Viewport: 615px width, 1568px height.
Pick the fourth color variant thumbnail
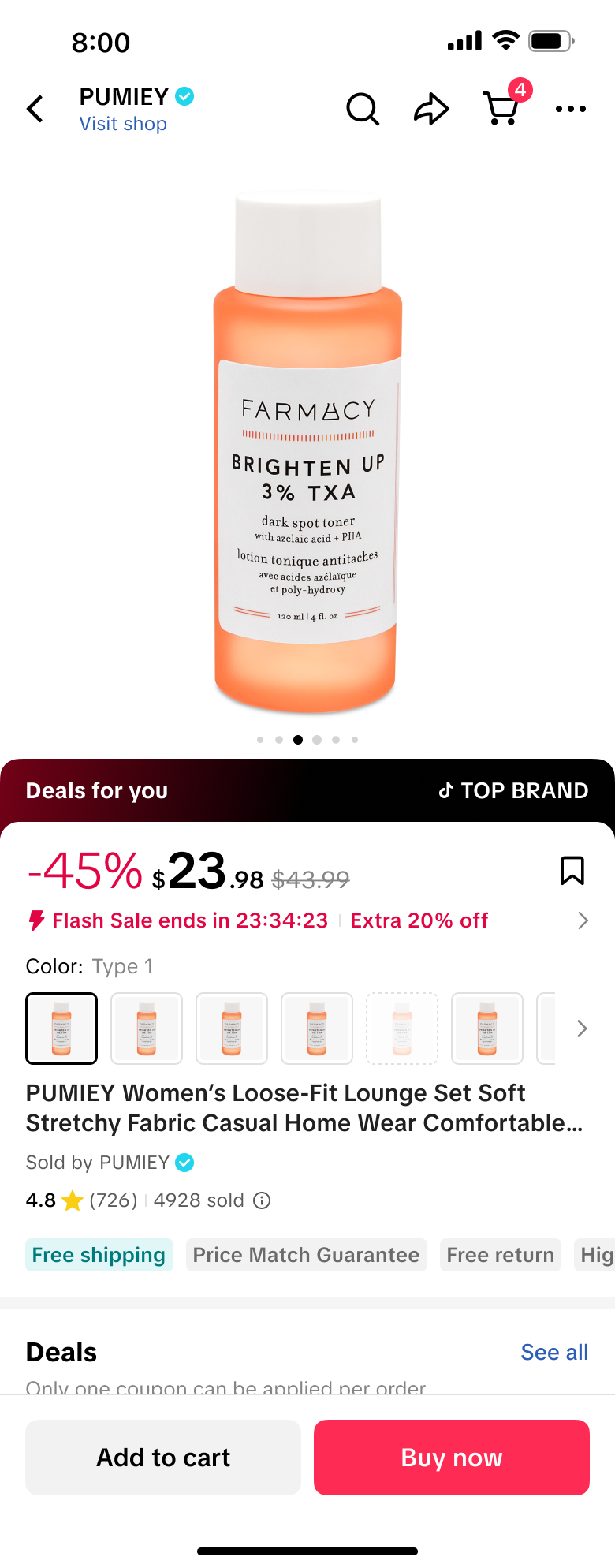(x=317, y=1029)
